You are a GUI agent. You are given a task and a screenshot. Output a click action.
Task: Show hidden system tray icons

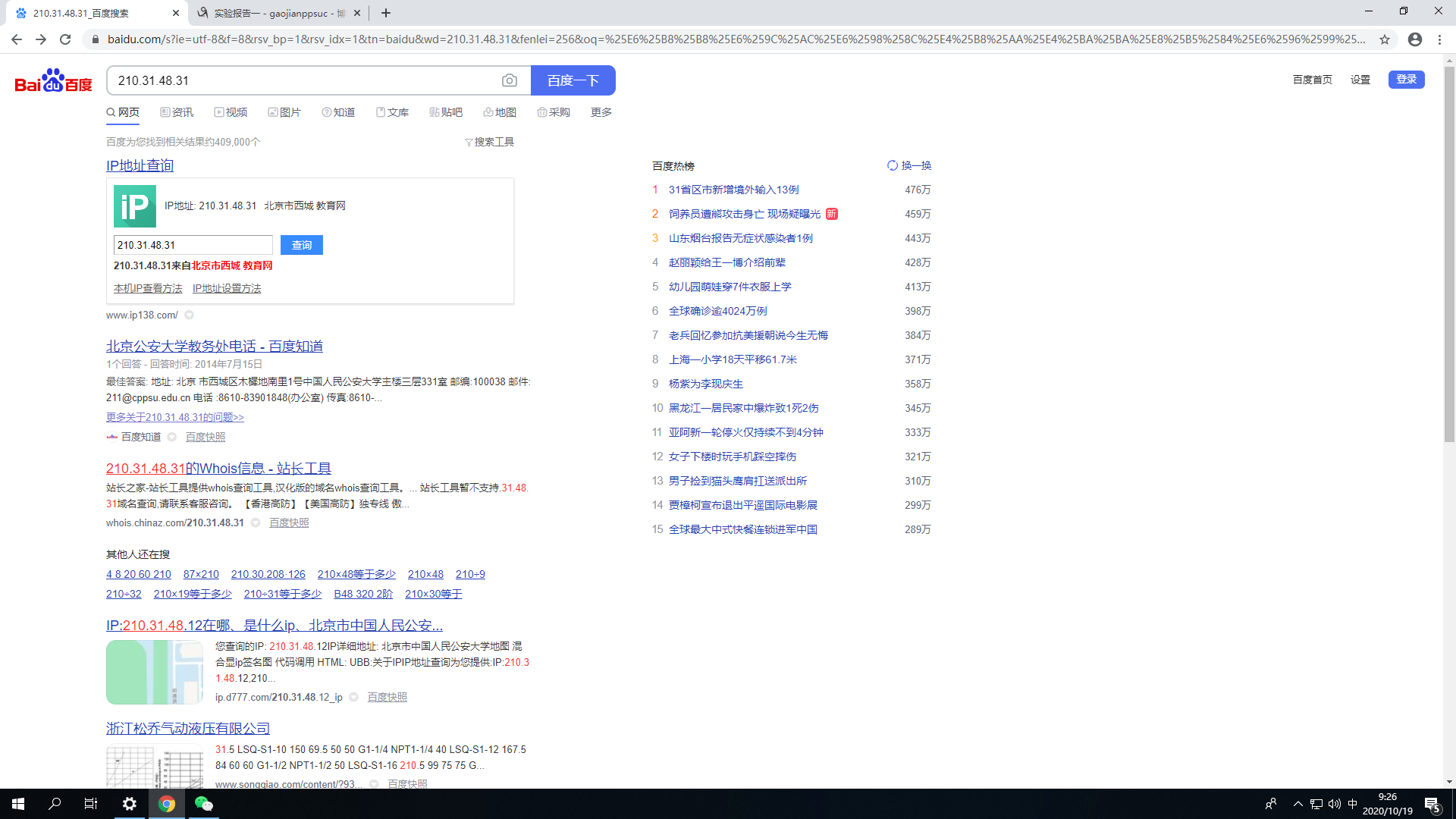[x=1298, y=804]
